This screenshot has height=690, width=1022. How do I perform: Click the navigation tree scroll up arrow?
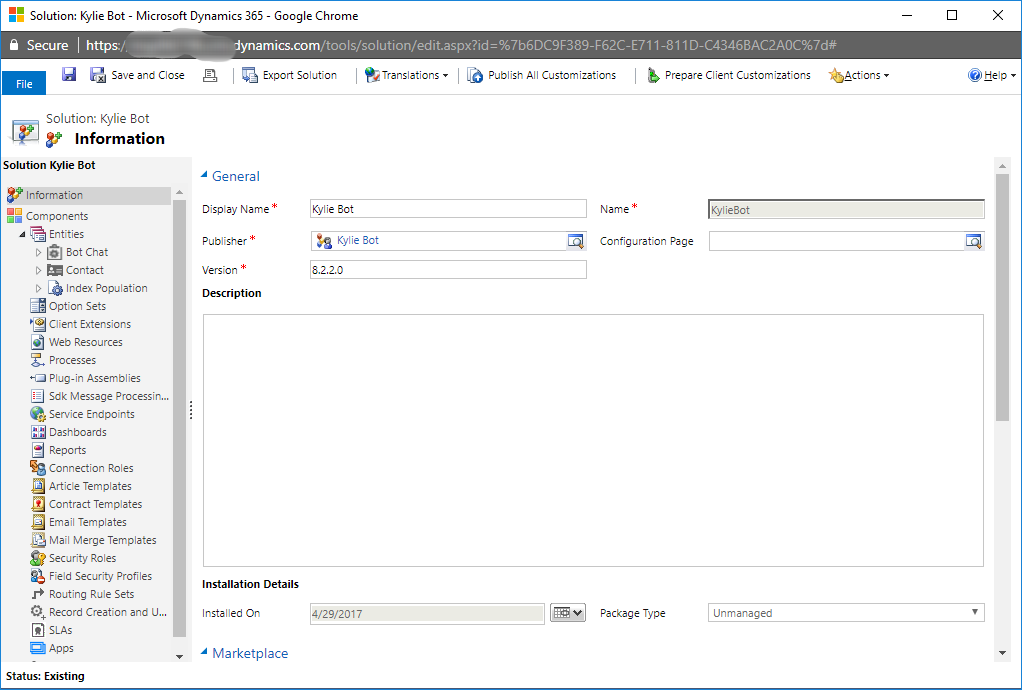click(x=179, y=193)
